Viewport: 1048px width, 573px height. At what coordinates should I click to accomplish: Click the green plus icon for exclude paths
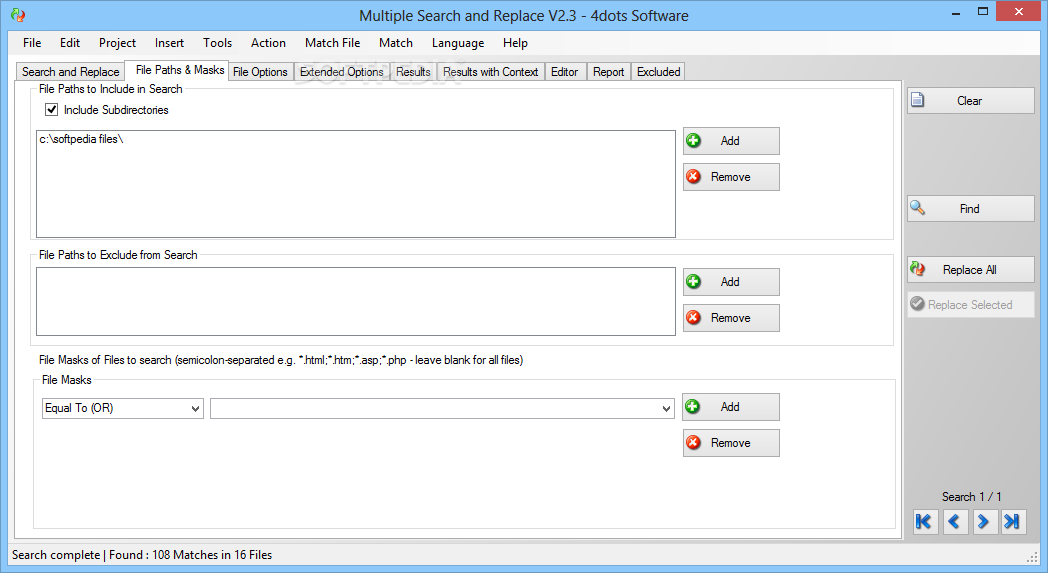pos(694,281)
